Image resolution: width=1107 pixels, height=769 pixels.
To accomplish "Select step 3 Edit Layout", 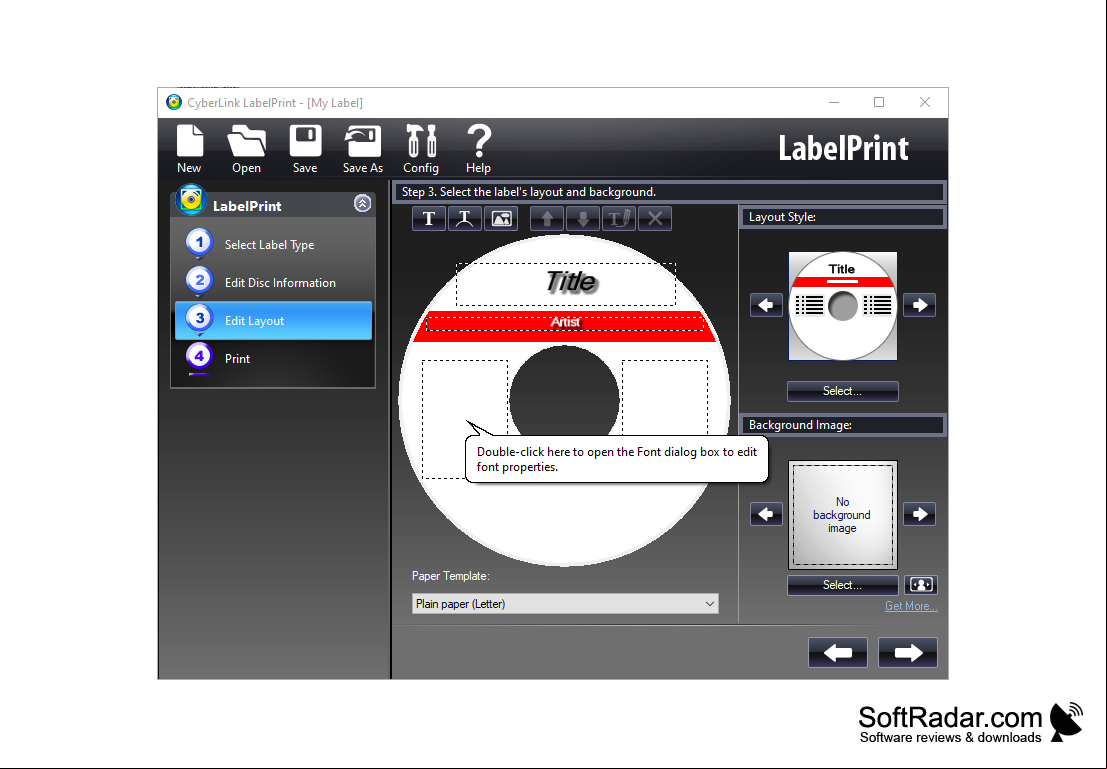I will coord(273,321).
